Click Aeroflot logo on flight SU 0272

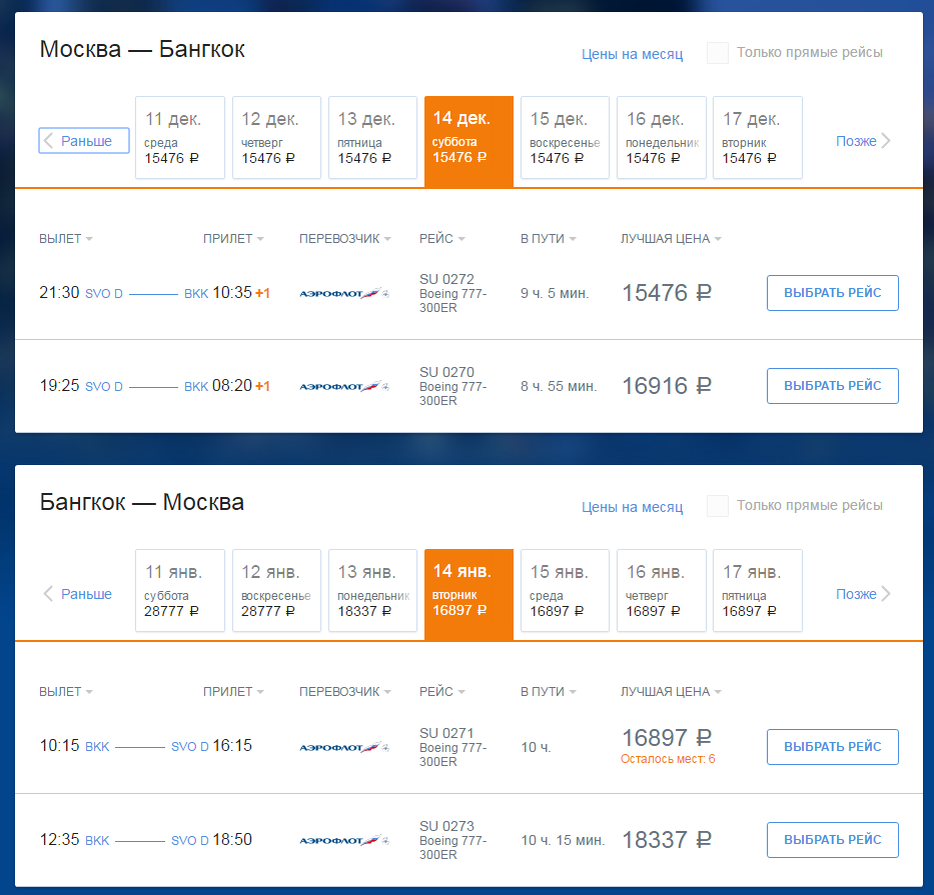(x=344, y=293)
